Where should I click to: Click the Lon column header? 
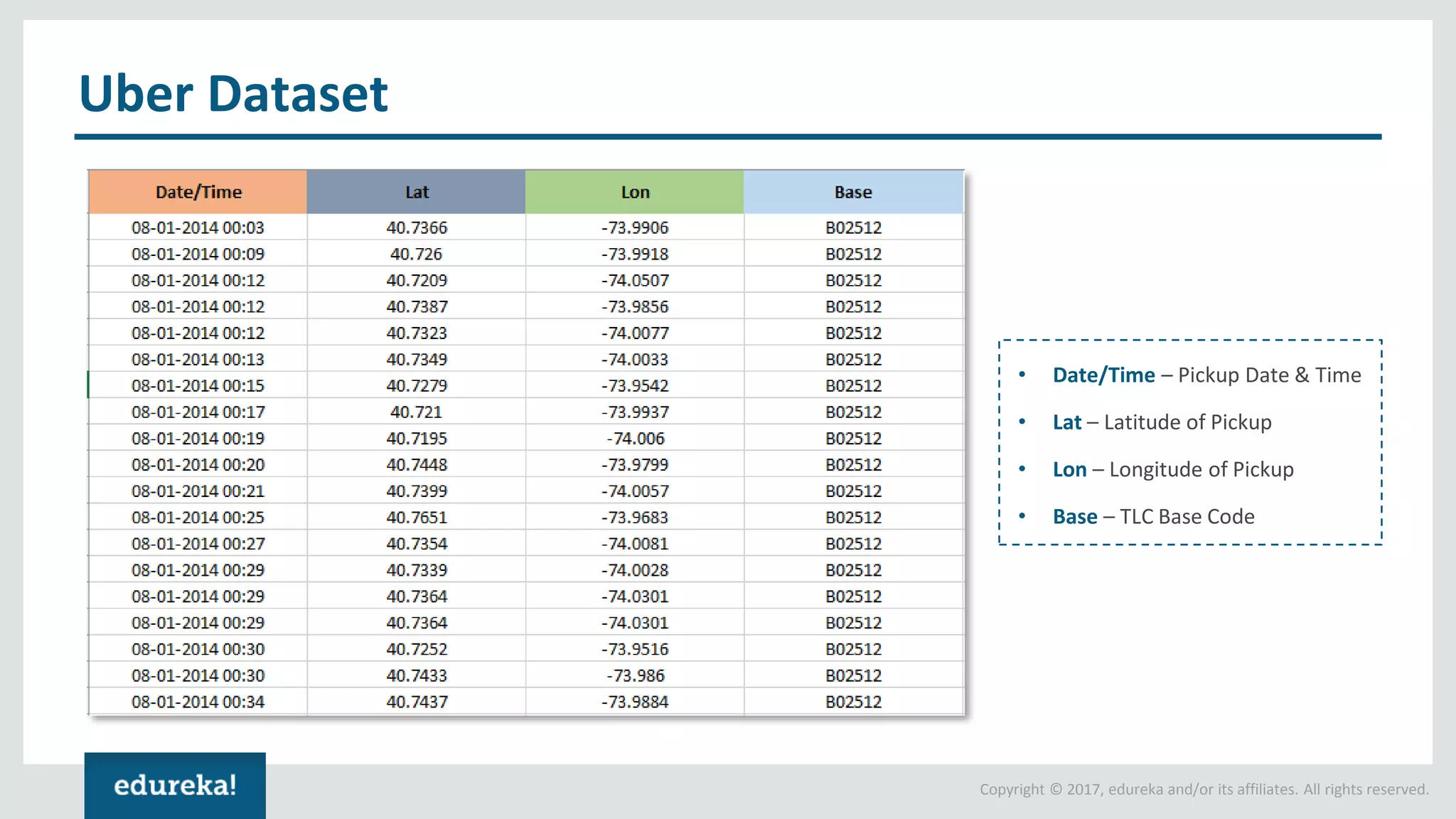pos(635,192)
